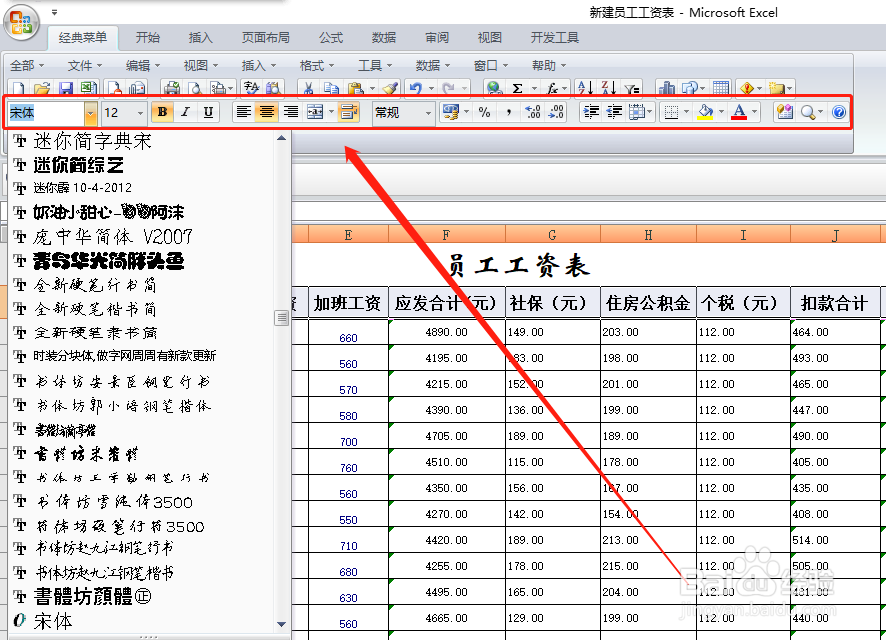Screen dimensions: 886x640
Task: Open the 工具 menu
Action: click(375, 66)
